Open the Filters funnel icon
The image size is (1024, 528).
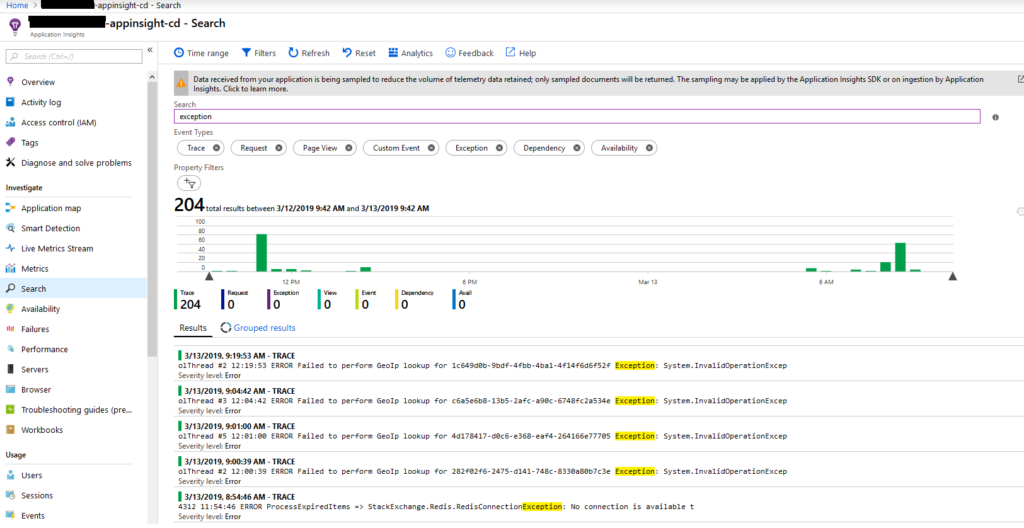pos(246,53)
